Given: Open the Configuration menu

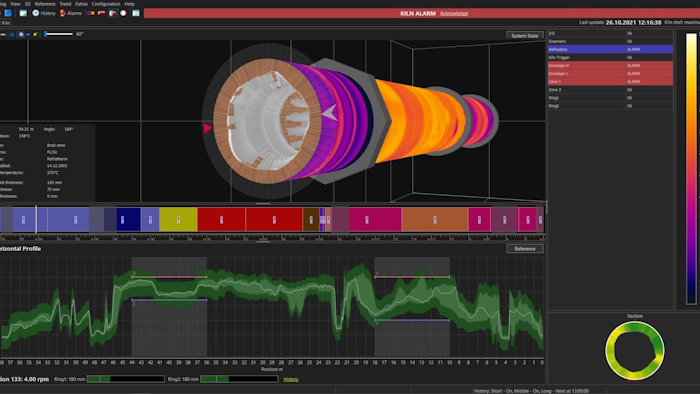Looking at the screenshot, I should [106, 4].
